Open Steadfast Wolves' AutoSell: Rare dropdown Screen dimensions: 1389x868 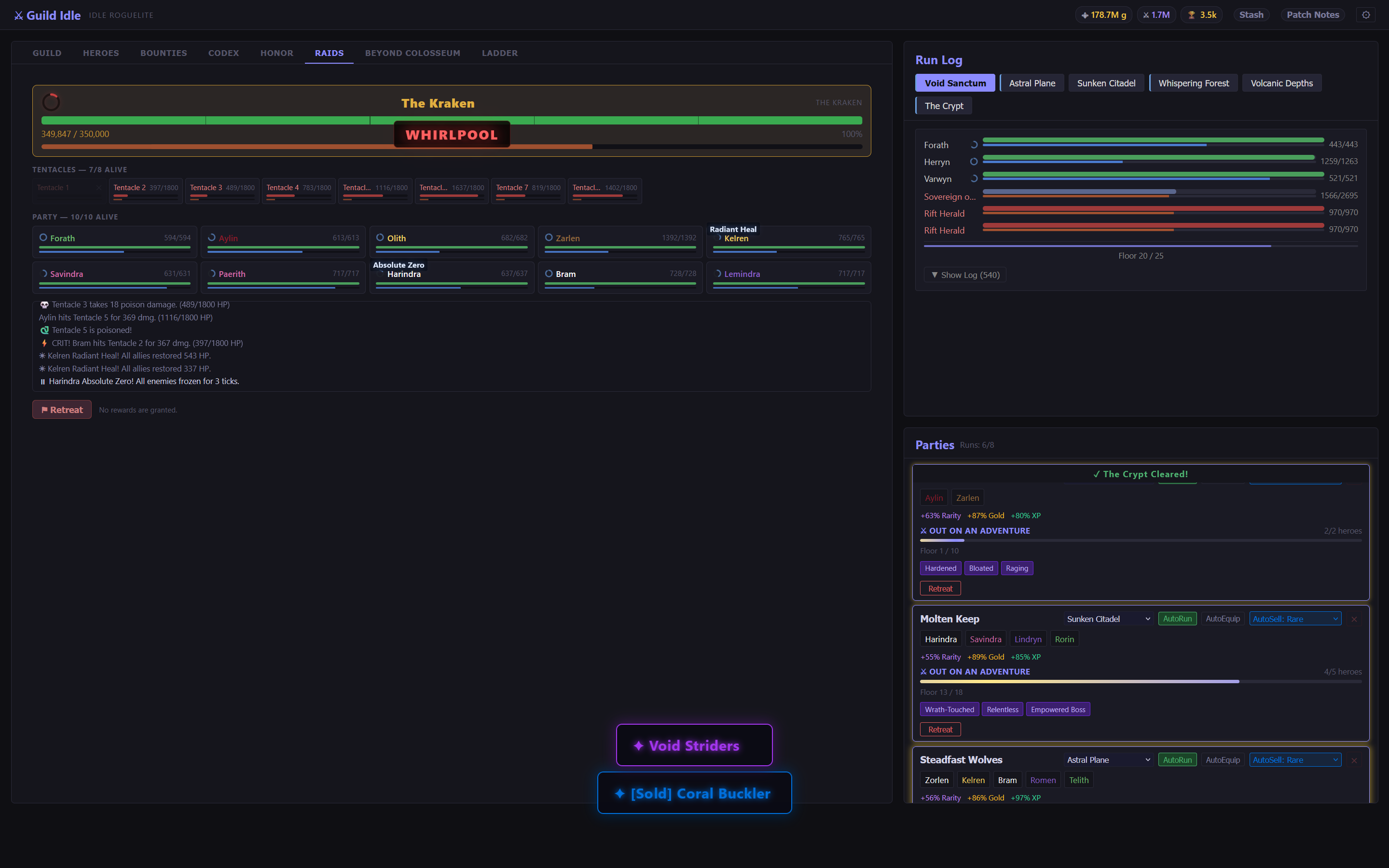(x=1295, y=760)
